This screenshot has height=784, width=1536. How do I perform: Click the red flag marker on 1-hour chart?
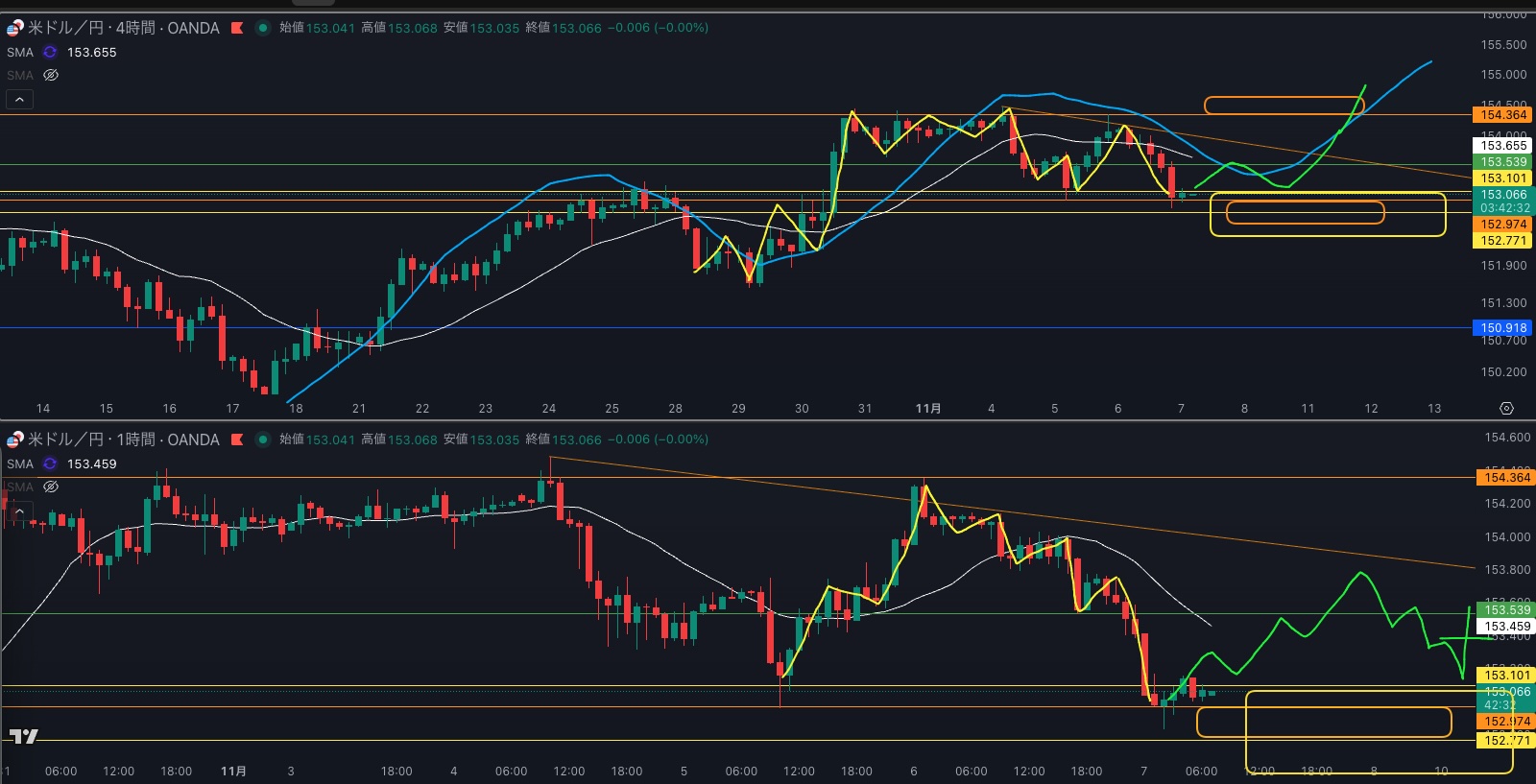(237, 440)
